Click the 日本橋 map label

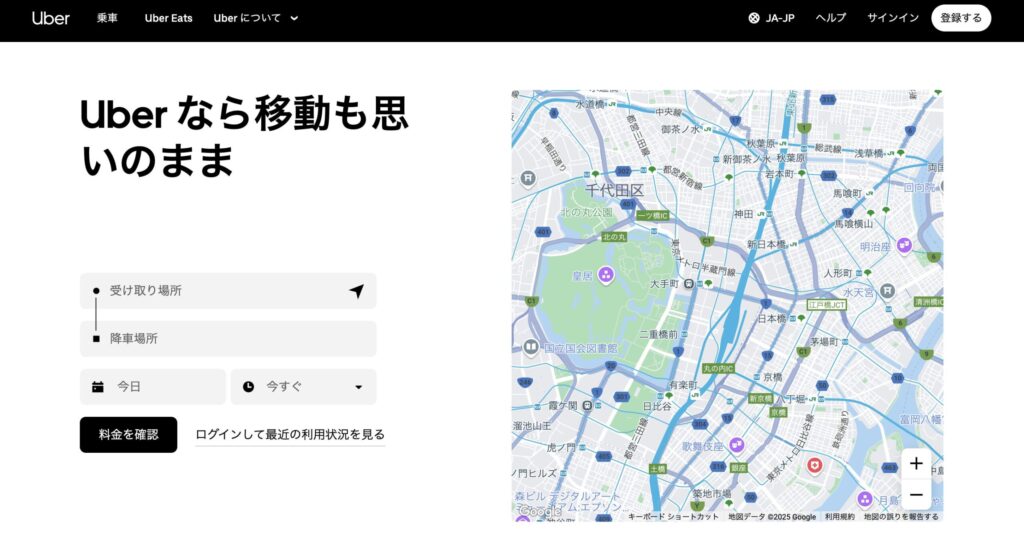coord(771,318)
